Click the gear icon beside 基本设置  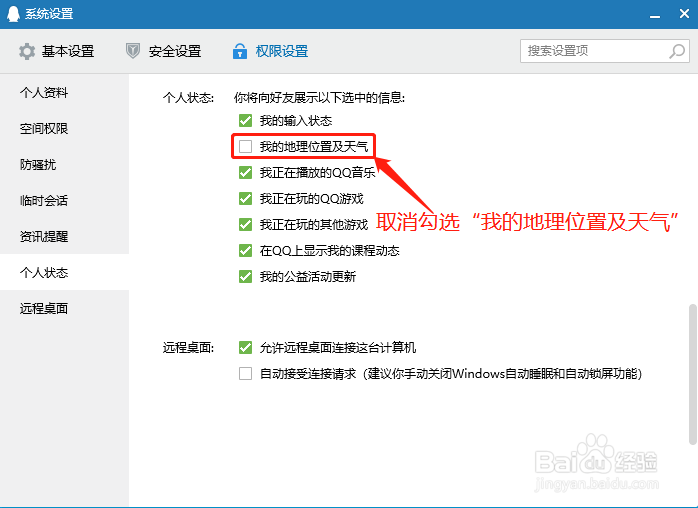click(x=27, y=51)
